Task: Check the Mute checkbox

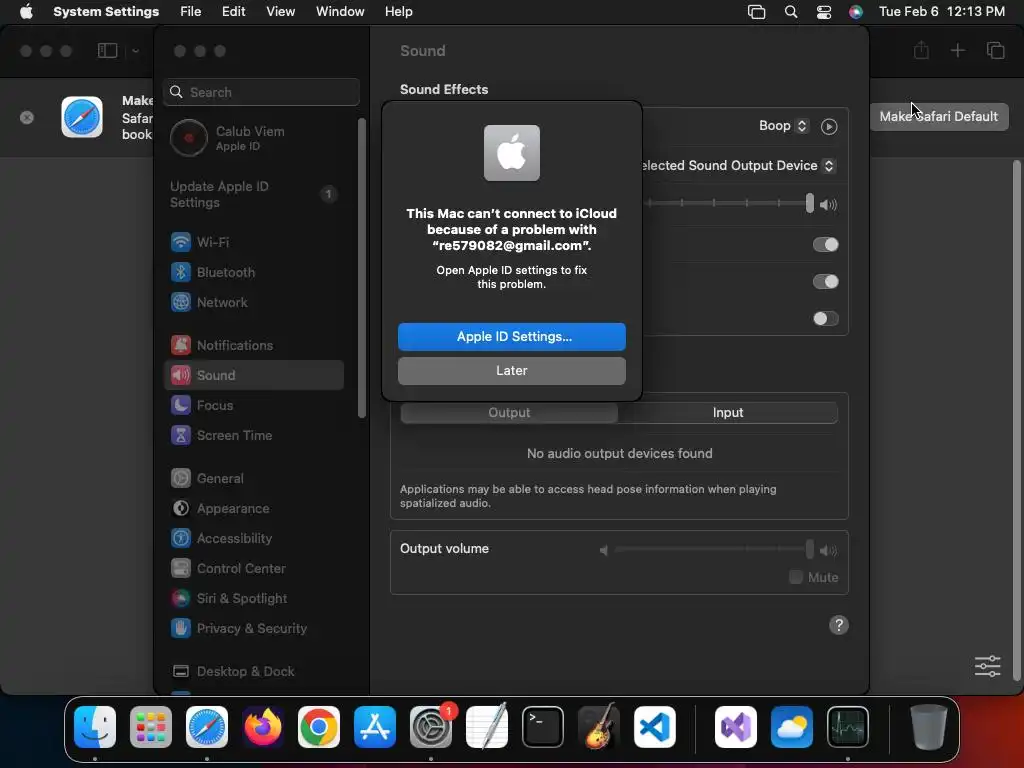Action: pos(795,577)
